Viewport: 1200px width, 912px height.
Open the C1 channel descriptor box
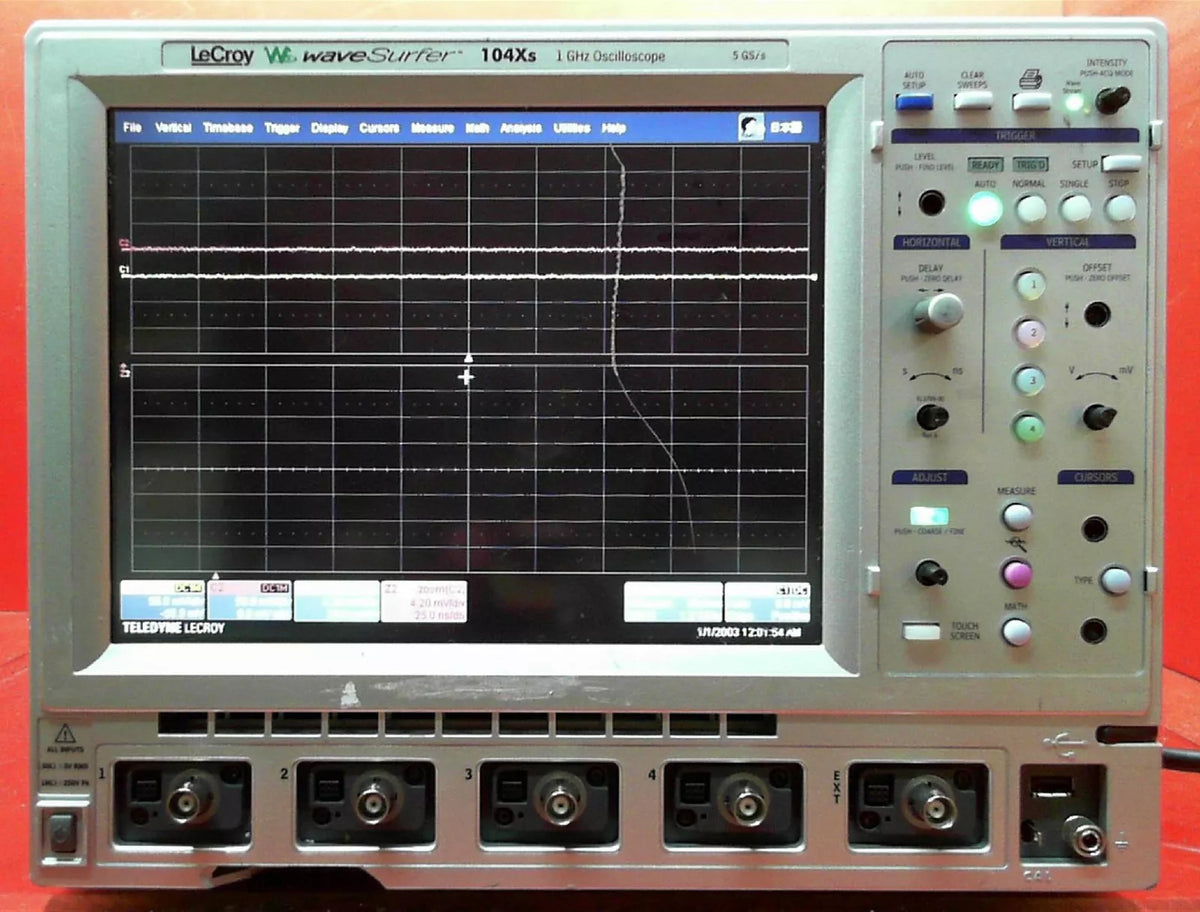161,602
